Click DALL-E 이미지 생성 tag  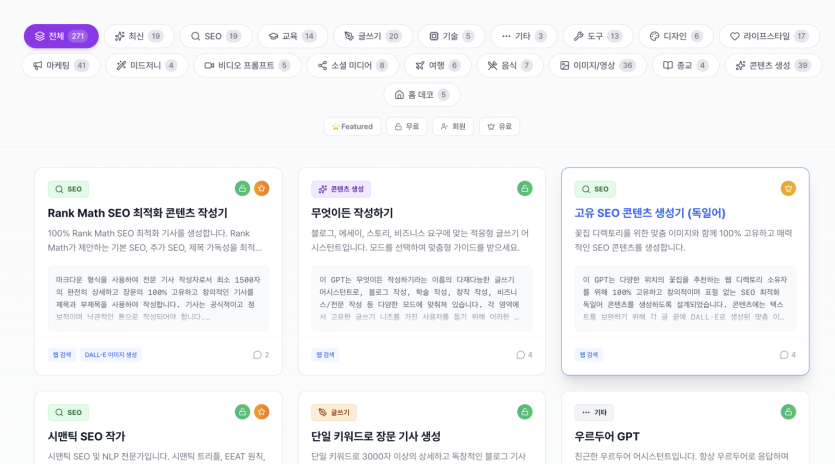tap(111, 355)
